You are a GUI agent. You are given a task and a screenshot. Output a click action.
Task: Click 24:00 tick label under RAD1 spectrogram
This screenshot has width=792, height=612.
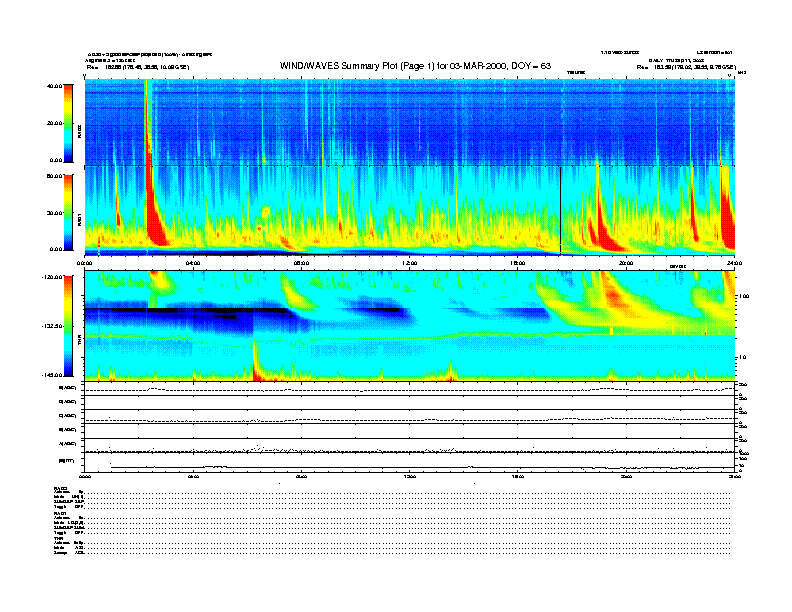tap(734, 263)
